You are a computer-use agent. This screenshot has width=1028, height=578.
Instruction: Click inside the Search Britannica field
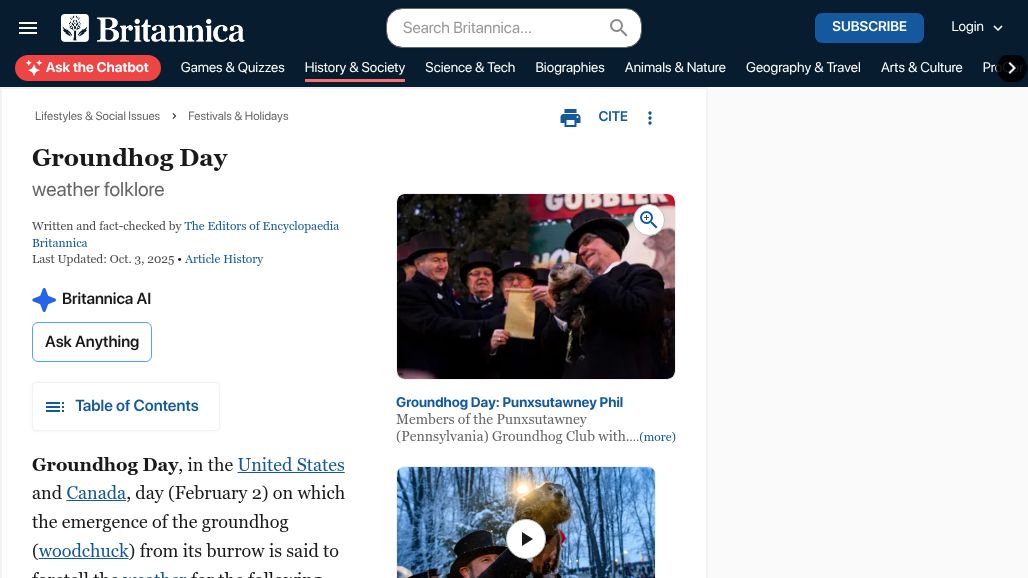[x=500, y=28]
